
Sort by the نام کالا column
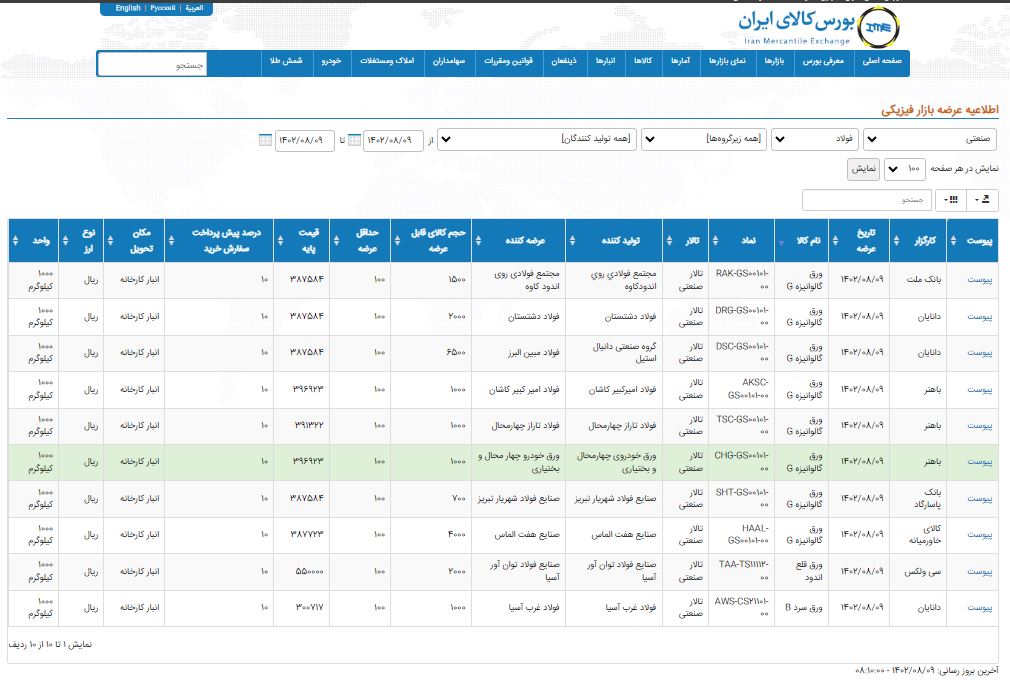coord(802,241)
